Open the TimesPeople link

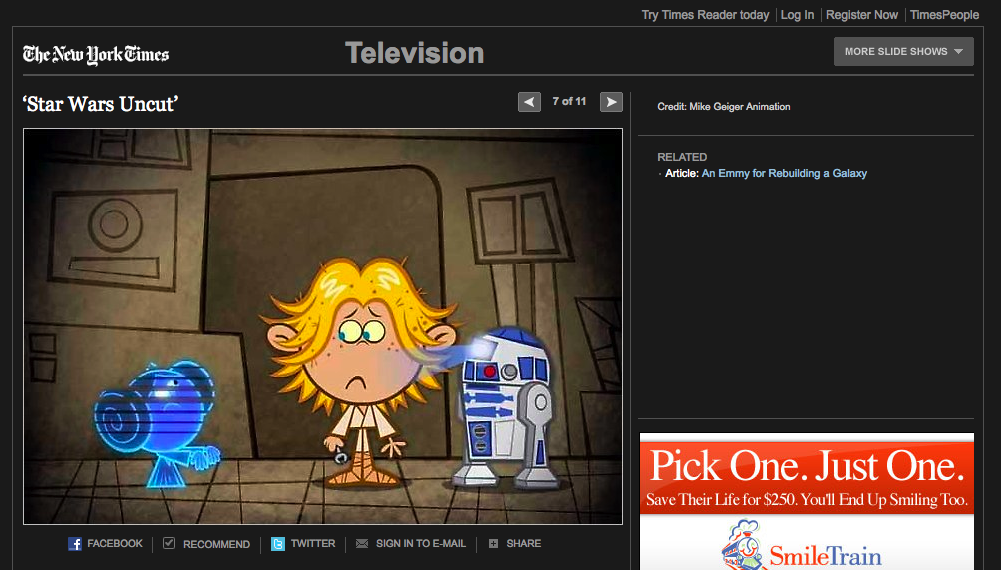point(944,15)
